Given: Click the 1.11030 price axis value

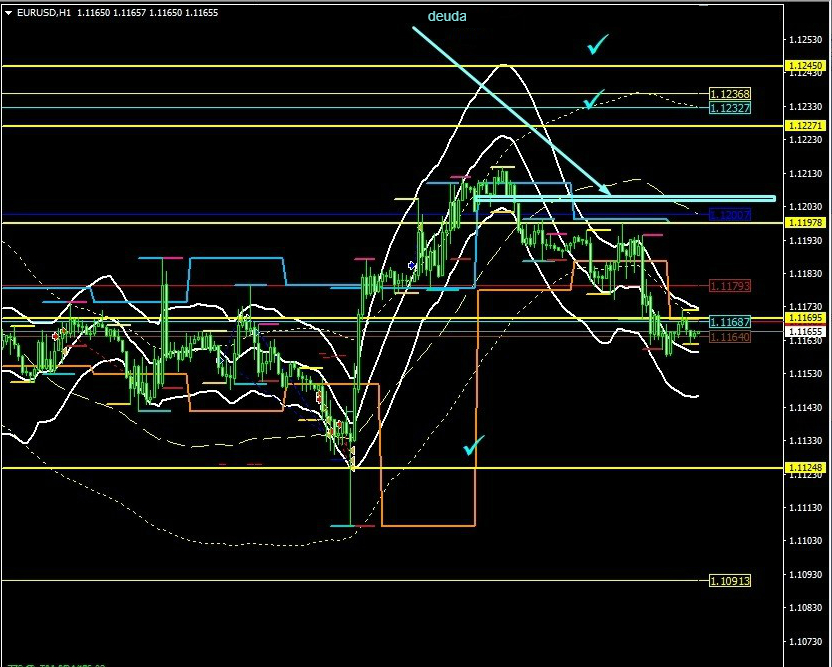Looking at the screenshot, I should coord(806,541).
